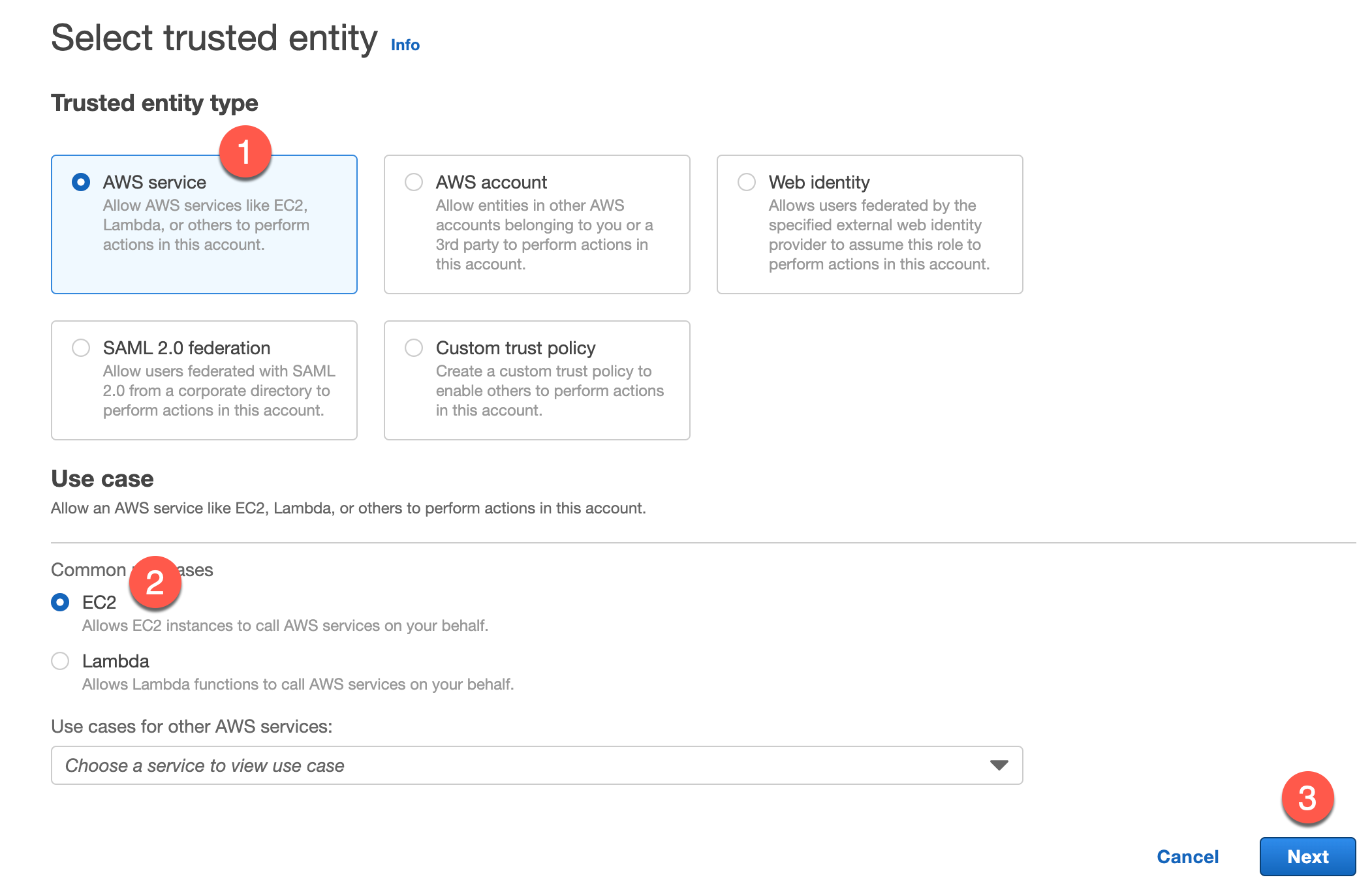Screen dimensions: 1372x886
Task: Choose Web identity as trusted entity
Action: click(746, 183)
